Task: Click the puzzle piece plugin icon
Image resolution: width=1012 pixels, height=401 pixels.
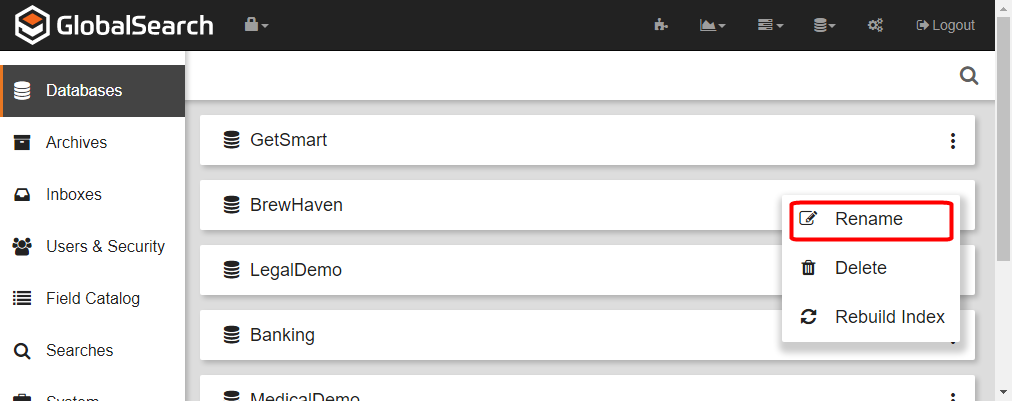Action: pos(661,25)
